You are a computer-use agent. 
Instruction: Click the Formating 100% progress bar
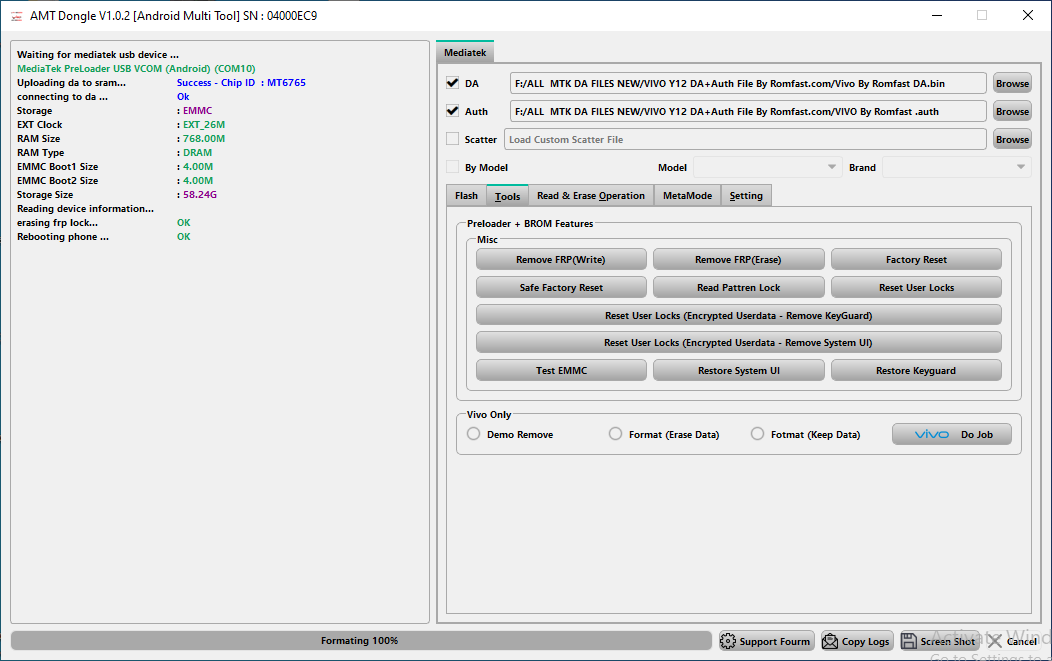pyautogui.click(x=361, y=641)
